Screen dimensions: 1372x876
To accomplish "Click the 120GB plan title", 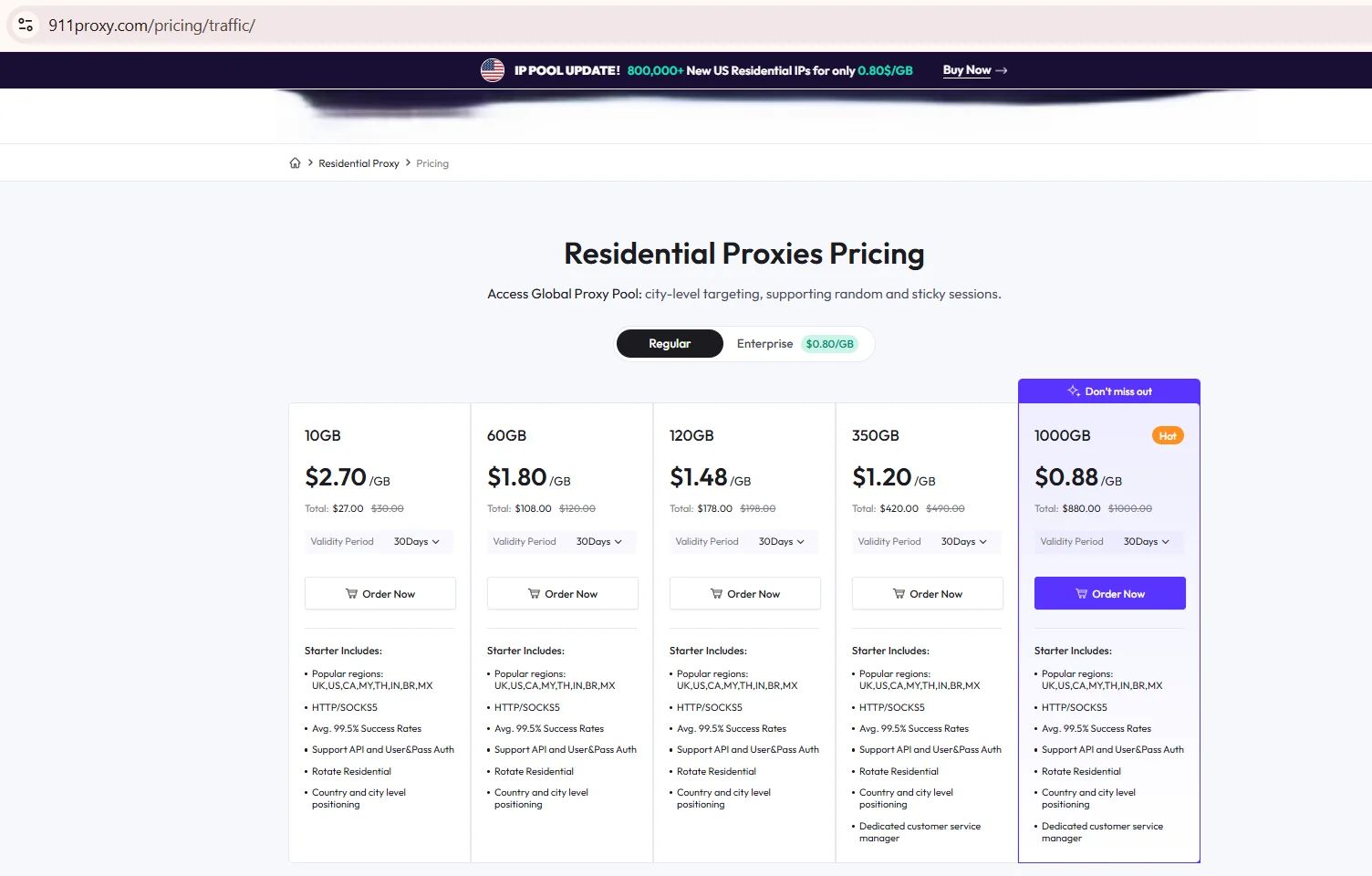I will pyautogui.click(x=691, y=436).
